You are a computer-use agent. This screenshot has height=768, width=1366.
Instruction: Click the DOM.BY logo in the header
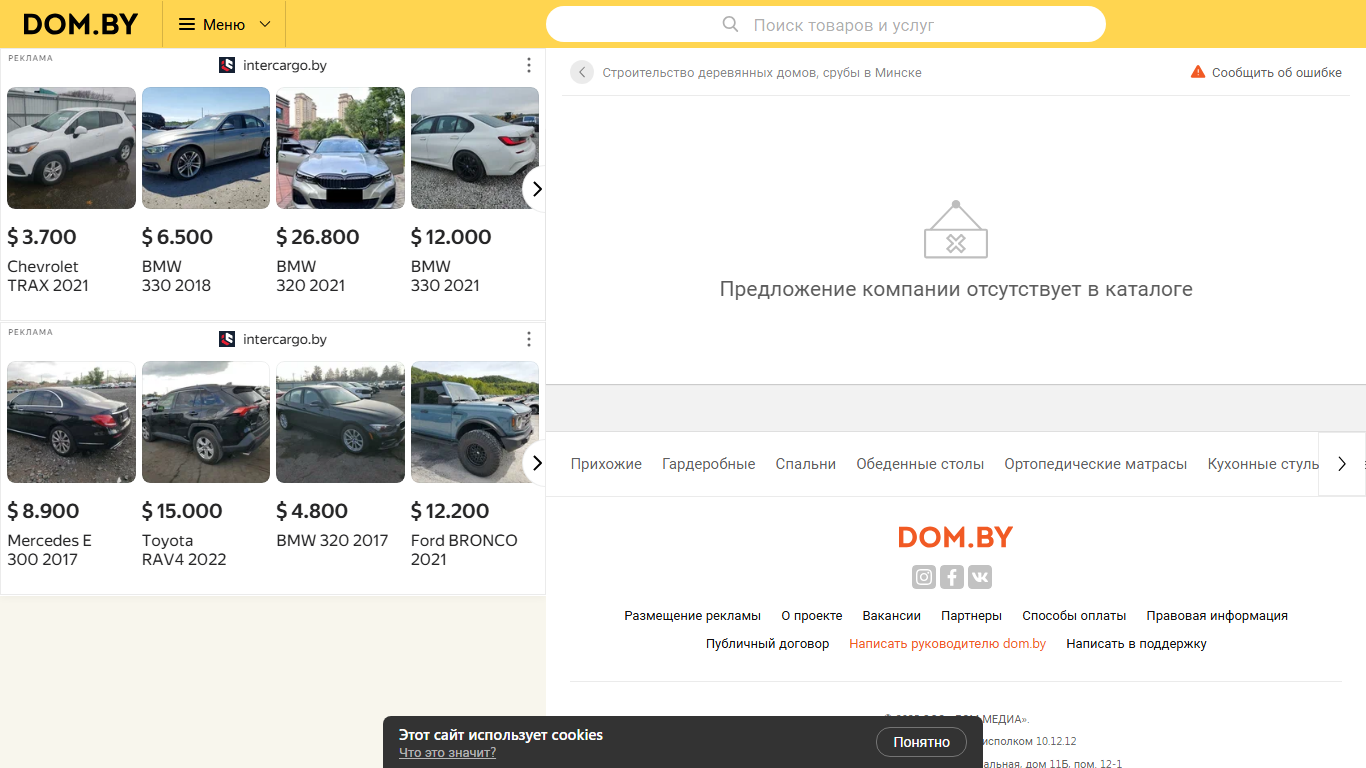tap(80, 24)
